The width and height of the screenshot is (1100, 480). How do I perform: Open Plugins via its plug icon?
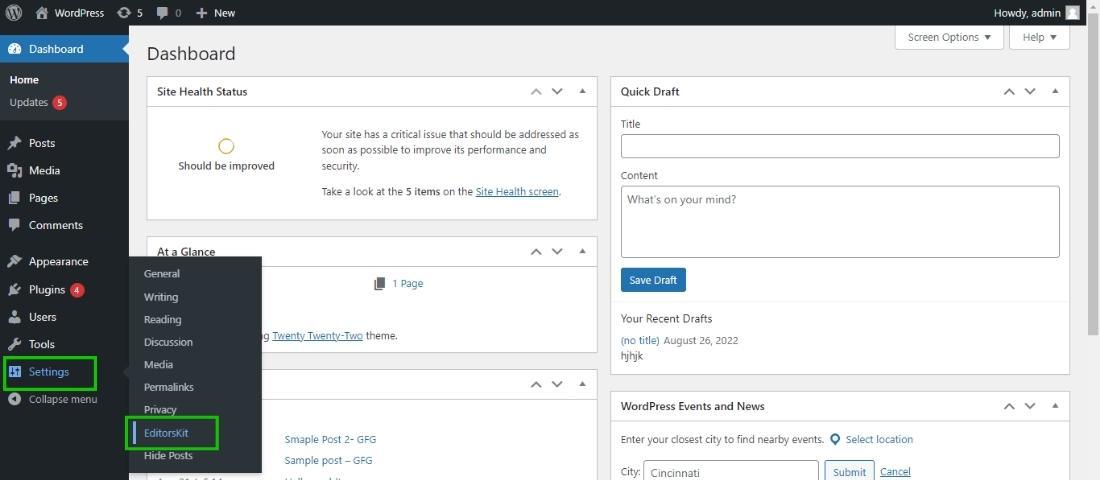14,290
